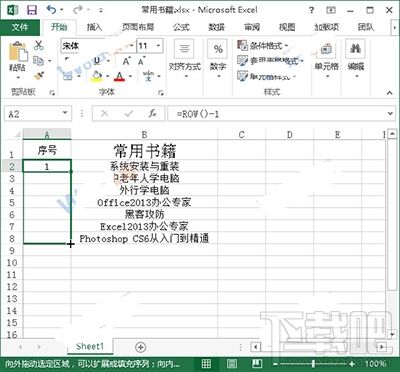
Task: Undo the last action
Action: (x=51, y=10)
